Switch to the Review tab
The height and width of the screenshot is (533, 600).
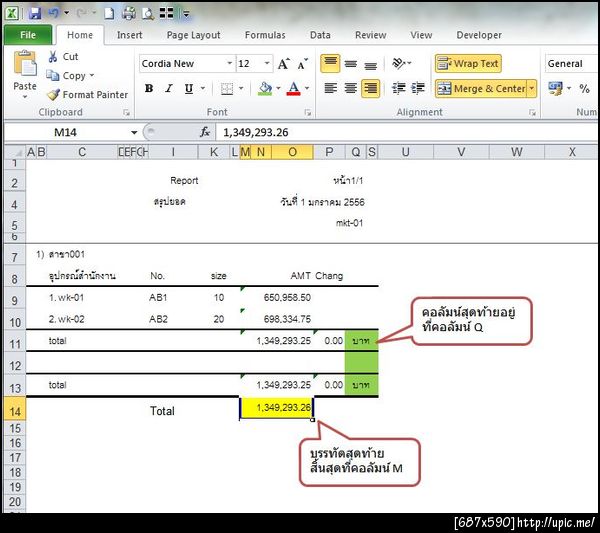(x=370, y=35)
